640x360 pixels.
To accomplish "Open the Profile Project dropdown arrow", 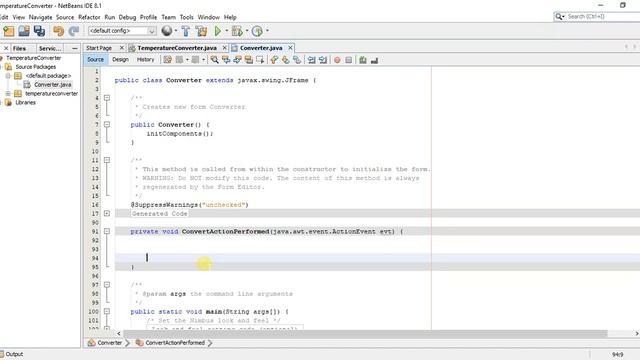I will tap(267, 31).
